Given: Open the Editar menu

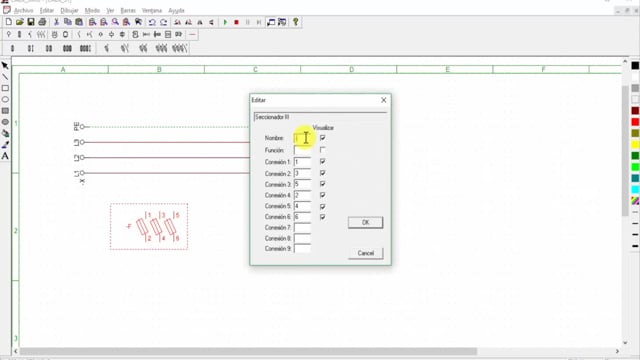Looking at the screenshot, I should point(47,10).
